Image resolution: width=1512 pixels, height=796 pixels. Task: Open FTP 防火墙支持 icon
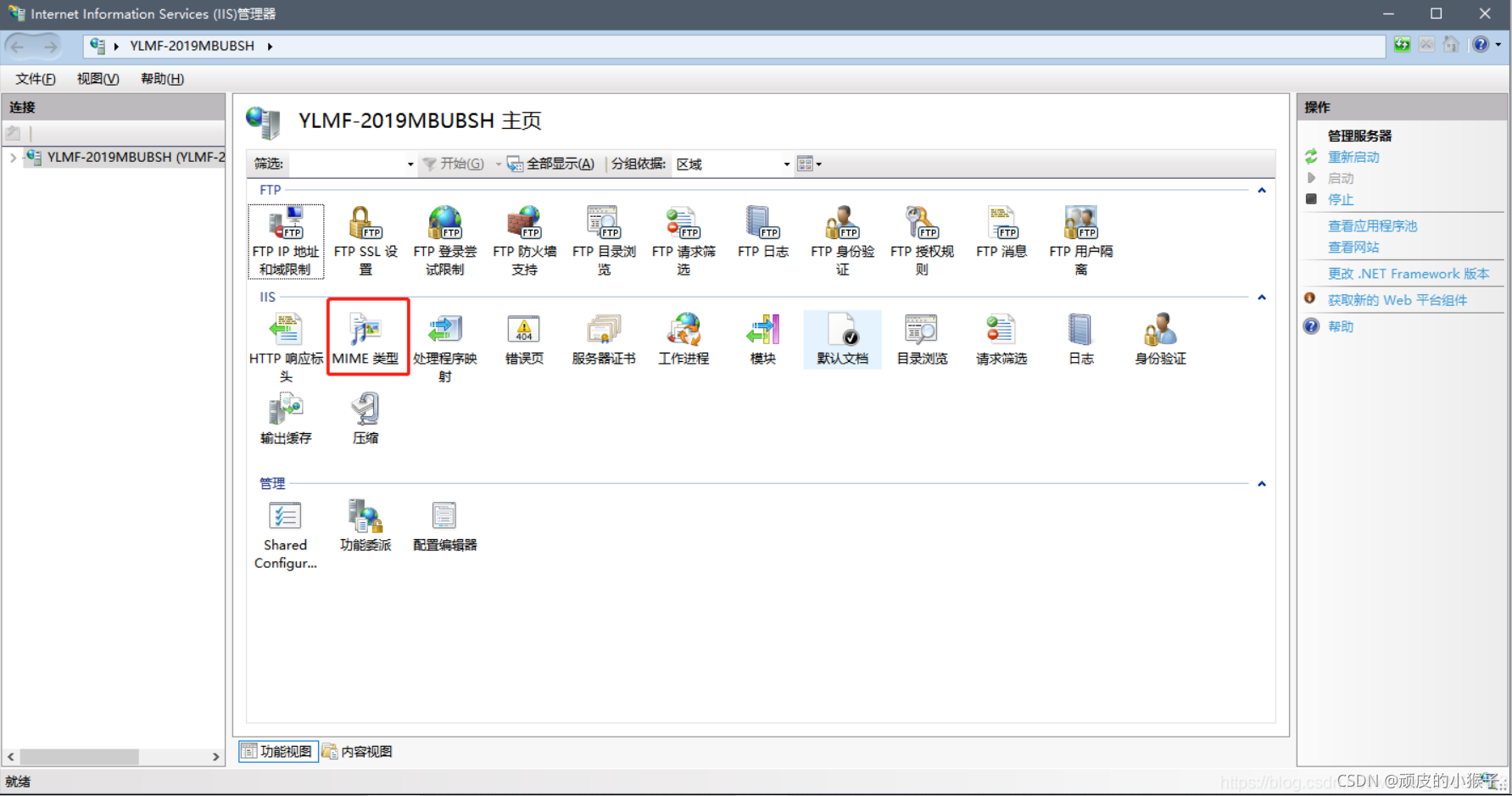pyautogui.click(x=525, y=242)
